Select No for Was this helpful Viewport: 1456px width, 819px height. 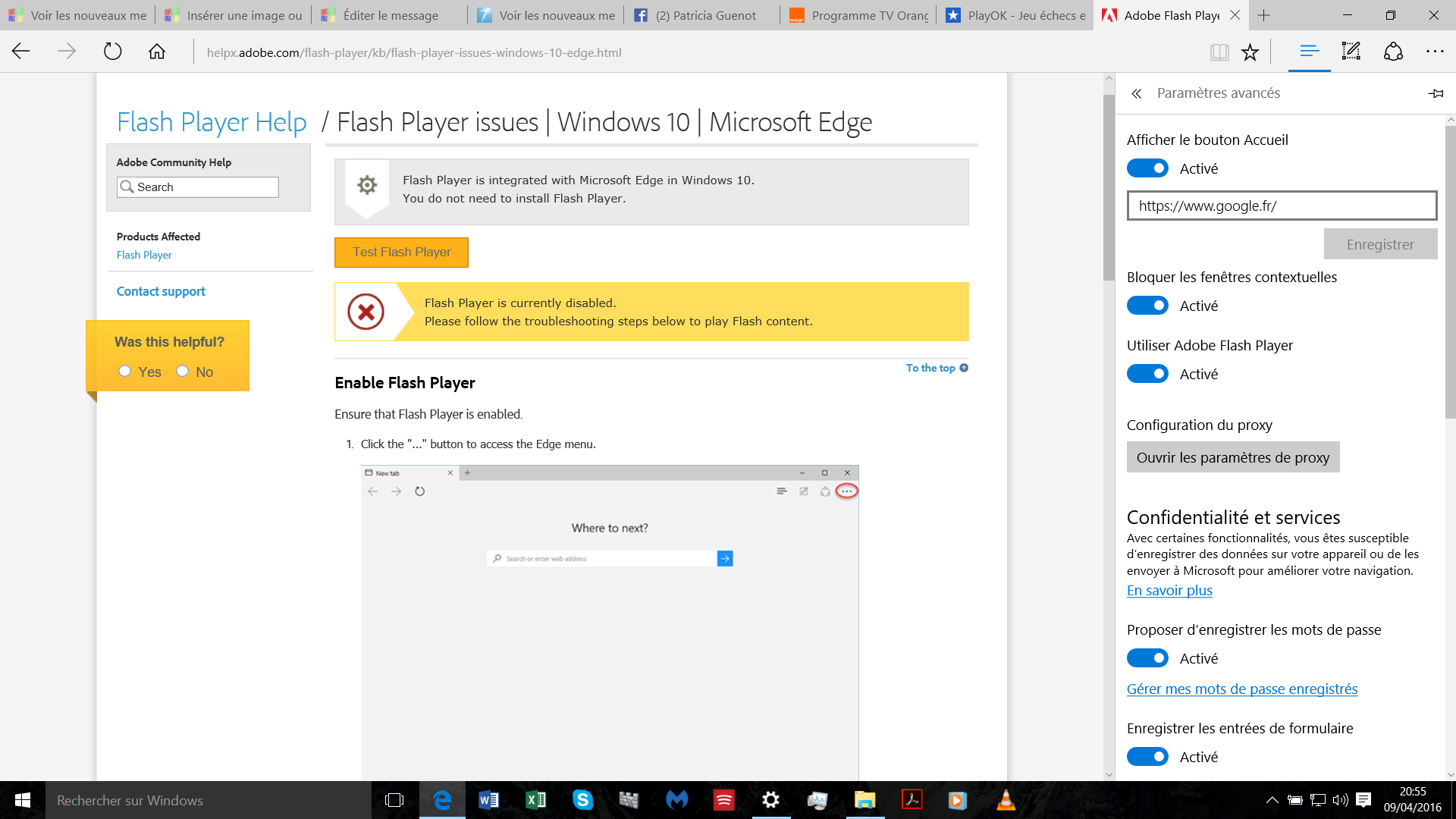183,371
